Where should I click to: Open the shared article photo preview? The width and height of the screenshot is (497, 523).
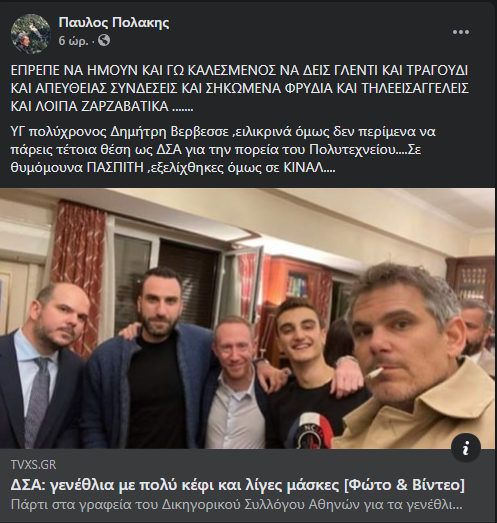click(247, 319)
